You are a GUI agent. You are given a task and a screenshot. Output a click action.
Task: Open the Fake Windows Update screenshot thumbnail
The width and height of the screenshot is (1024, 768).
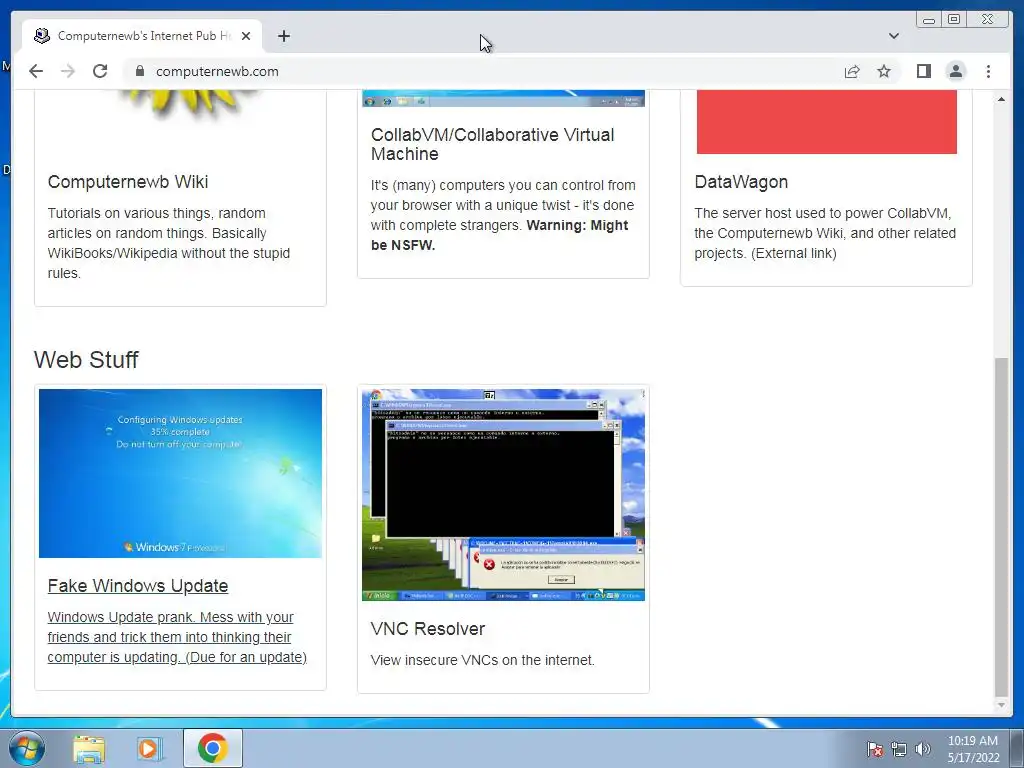[x=180, y=473]
